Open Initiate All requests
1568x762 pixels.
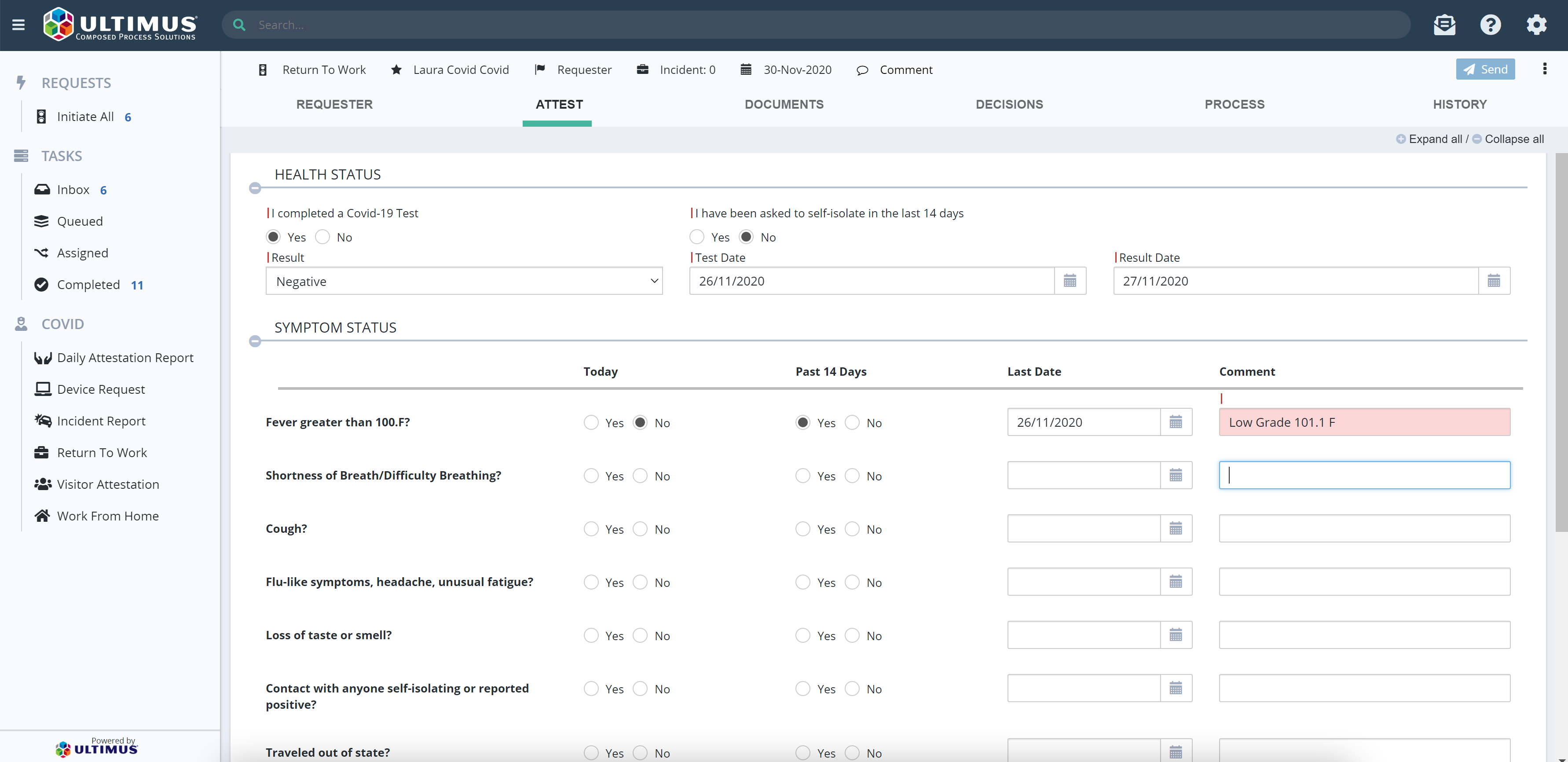(83, 117)
